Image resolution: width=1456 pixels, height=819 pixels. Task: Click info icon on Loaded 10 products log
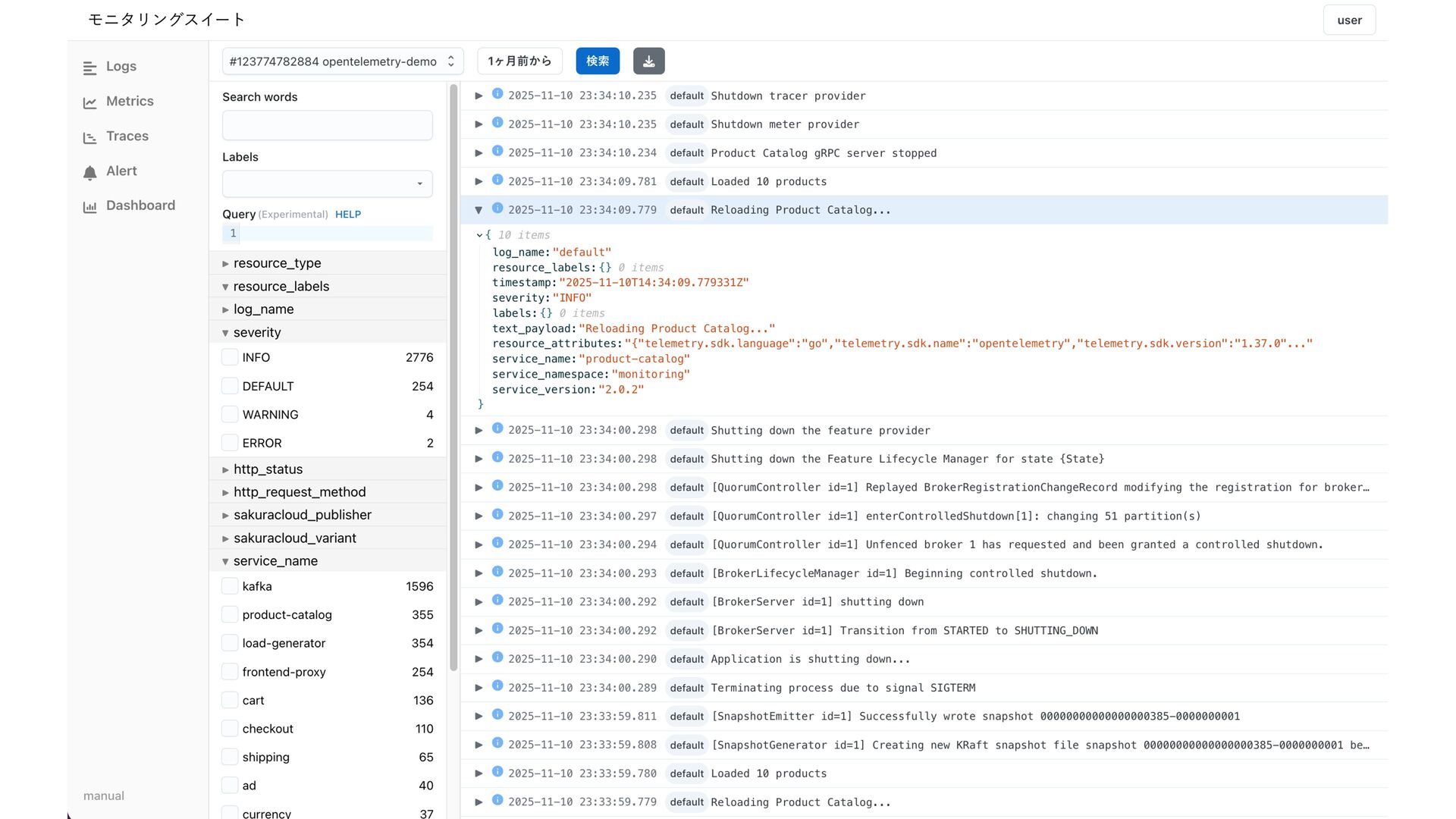click(x=497, y=180)
